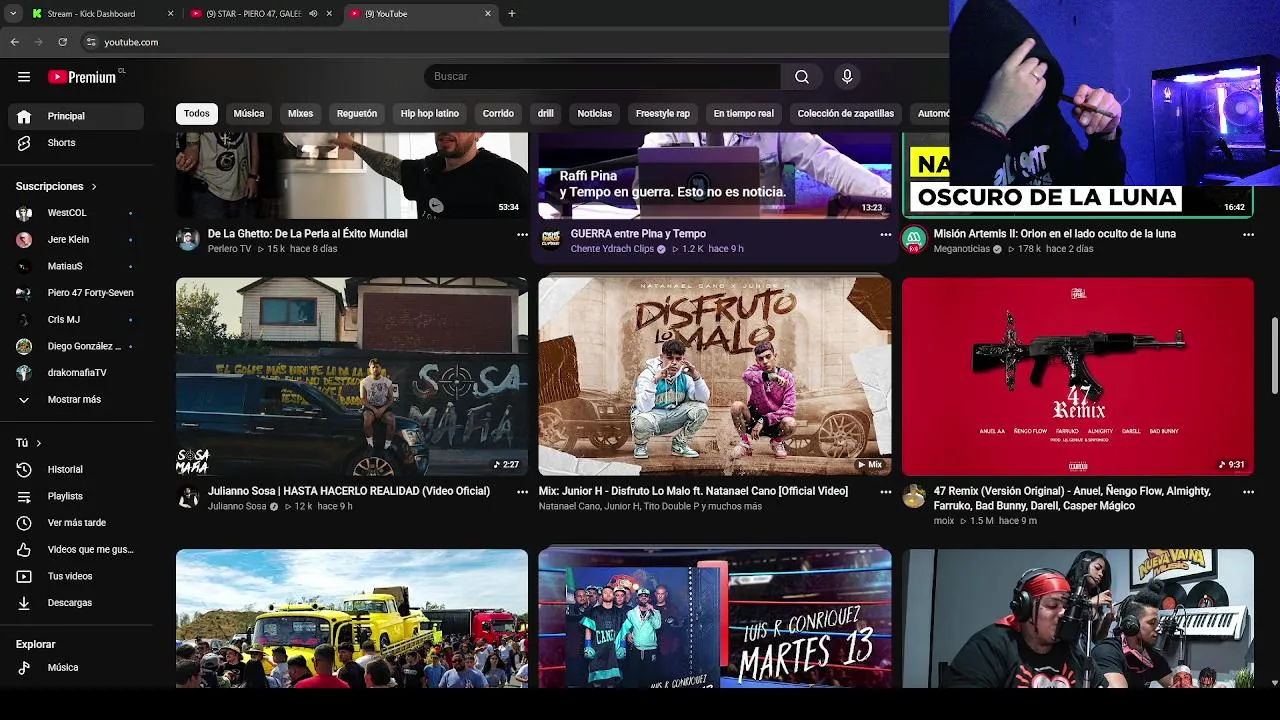This screenshot has height=720, width=1280.
Task: Open 47 Remix Versión Original title
Action: coord(1072,499)
